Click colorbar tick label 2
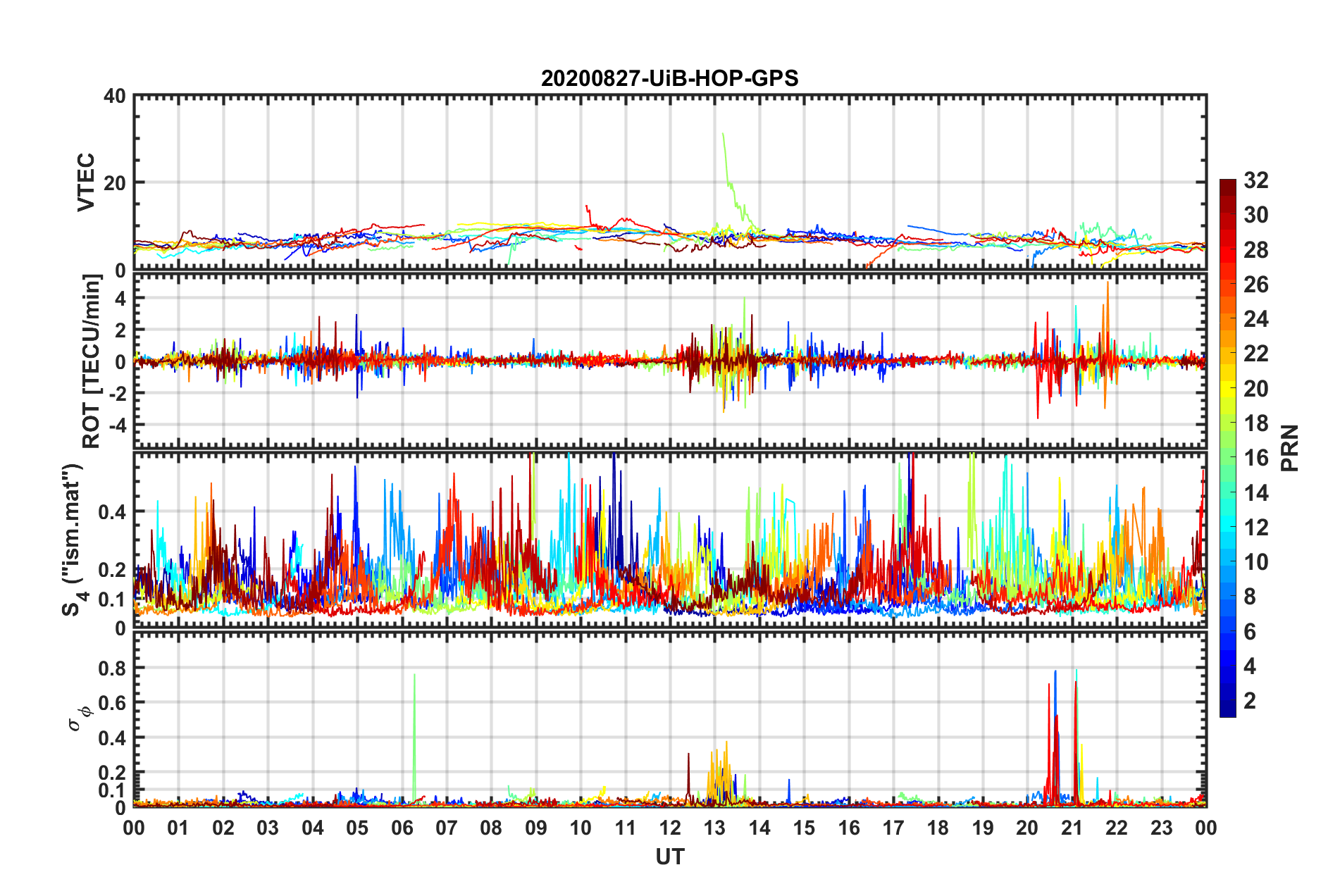Image resolution: width=1340 pixels, height=896 pixels. [x=1250, y=701]
